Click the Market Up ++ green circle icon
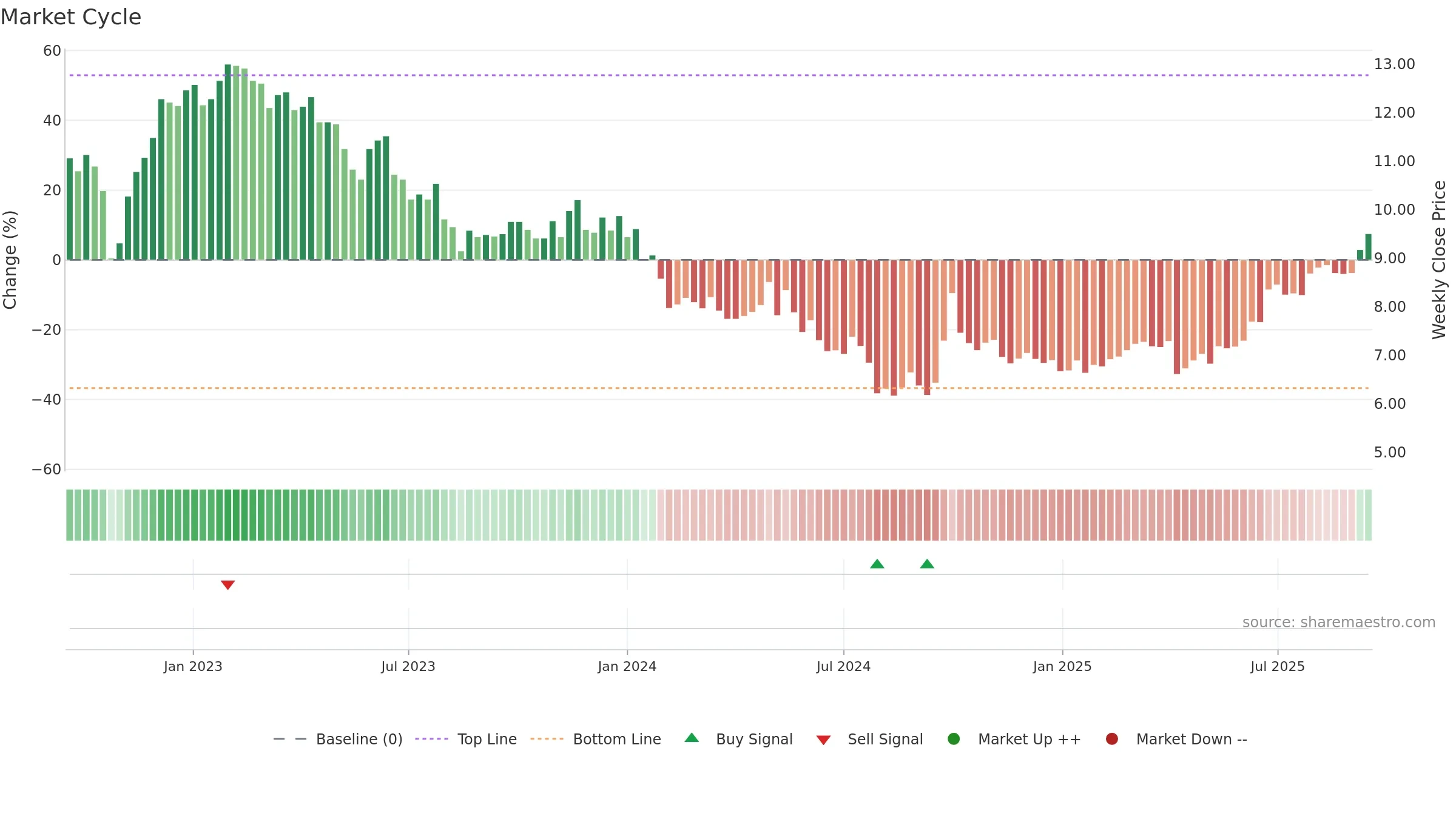Screen dimensions: 1456x819 point(954,739)
